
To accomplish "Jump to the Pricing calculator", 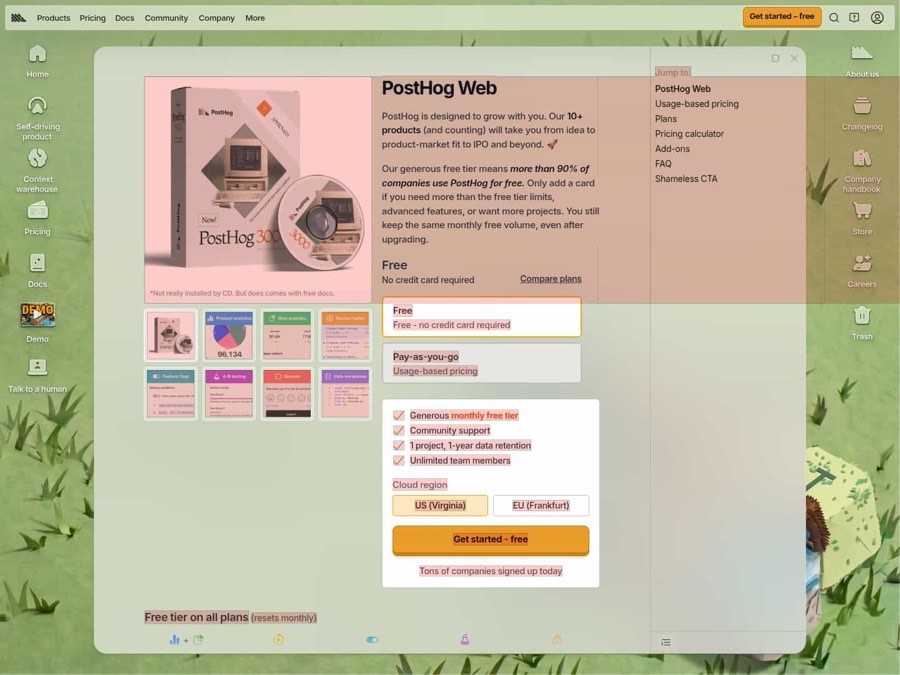I will (x=689, y=134).
